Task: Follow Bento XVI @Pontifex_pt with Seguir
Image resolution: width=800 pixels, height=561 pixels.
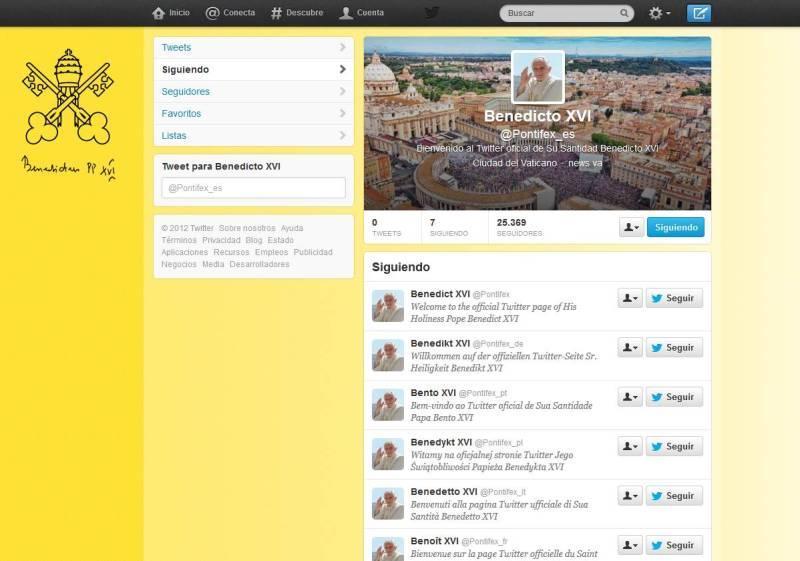Action: click(673, 397)
